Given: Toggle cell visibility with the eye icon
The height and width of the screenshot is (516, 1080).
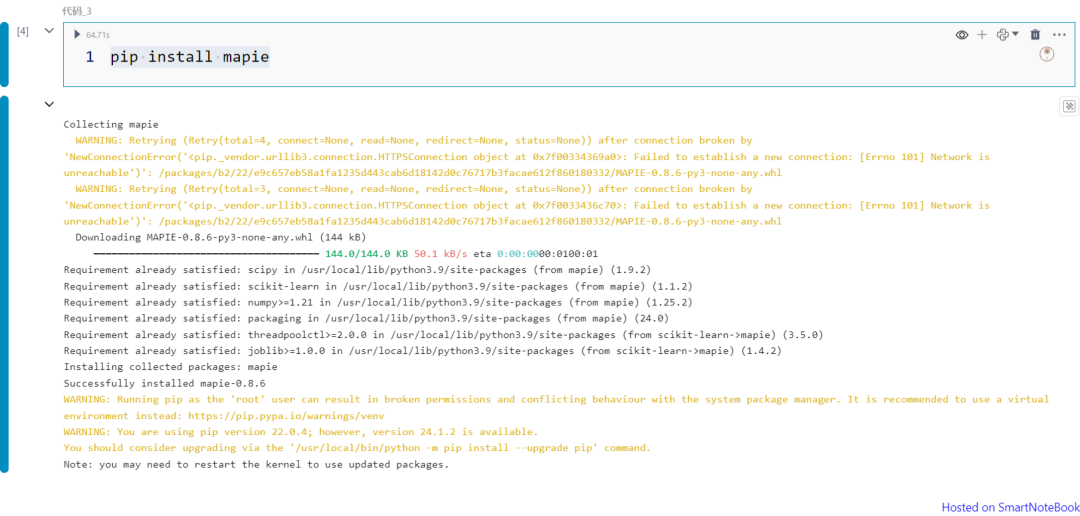Looking at the screenshot, I should pyautogui.click(x=962, y=34).
